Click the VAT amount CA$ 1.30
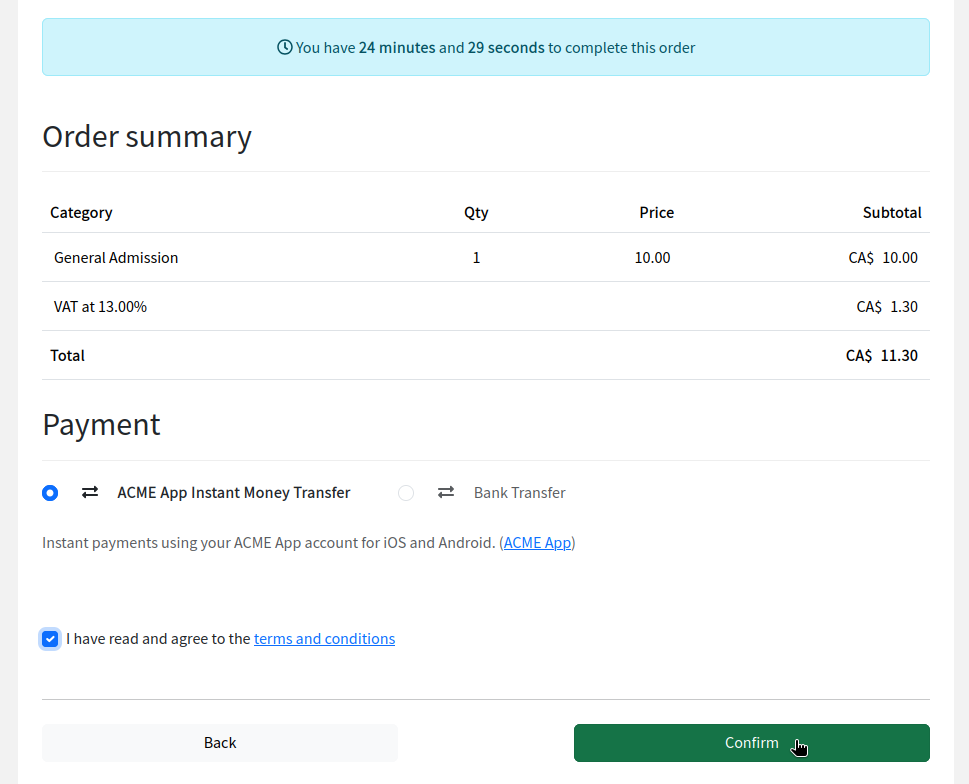 [x=887, y=306]
